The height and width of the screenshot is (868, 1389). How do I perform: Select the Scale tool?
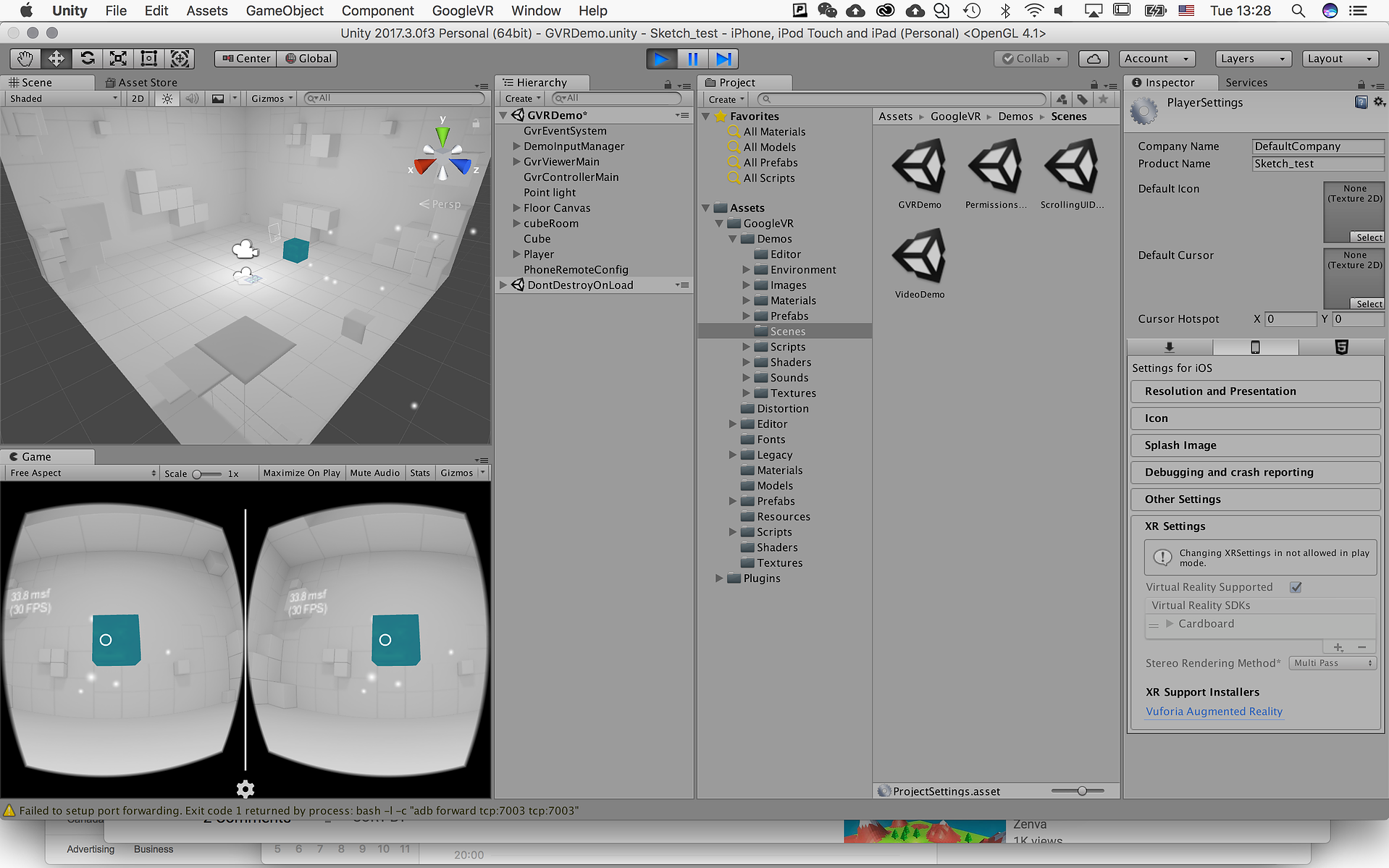[118, 59]
